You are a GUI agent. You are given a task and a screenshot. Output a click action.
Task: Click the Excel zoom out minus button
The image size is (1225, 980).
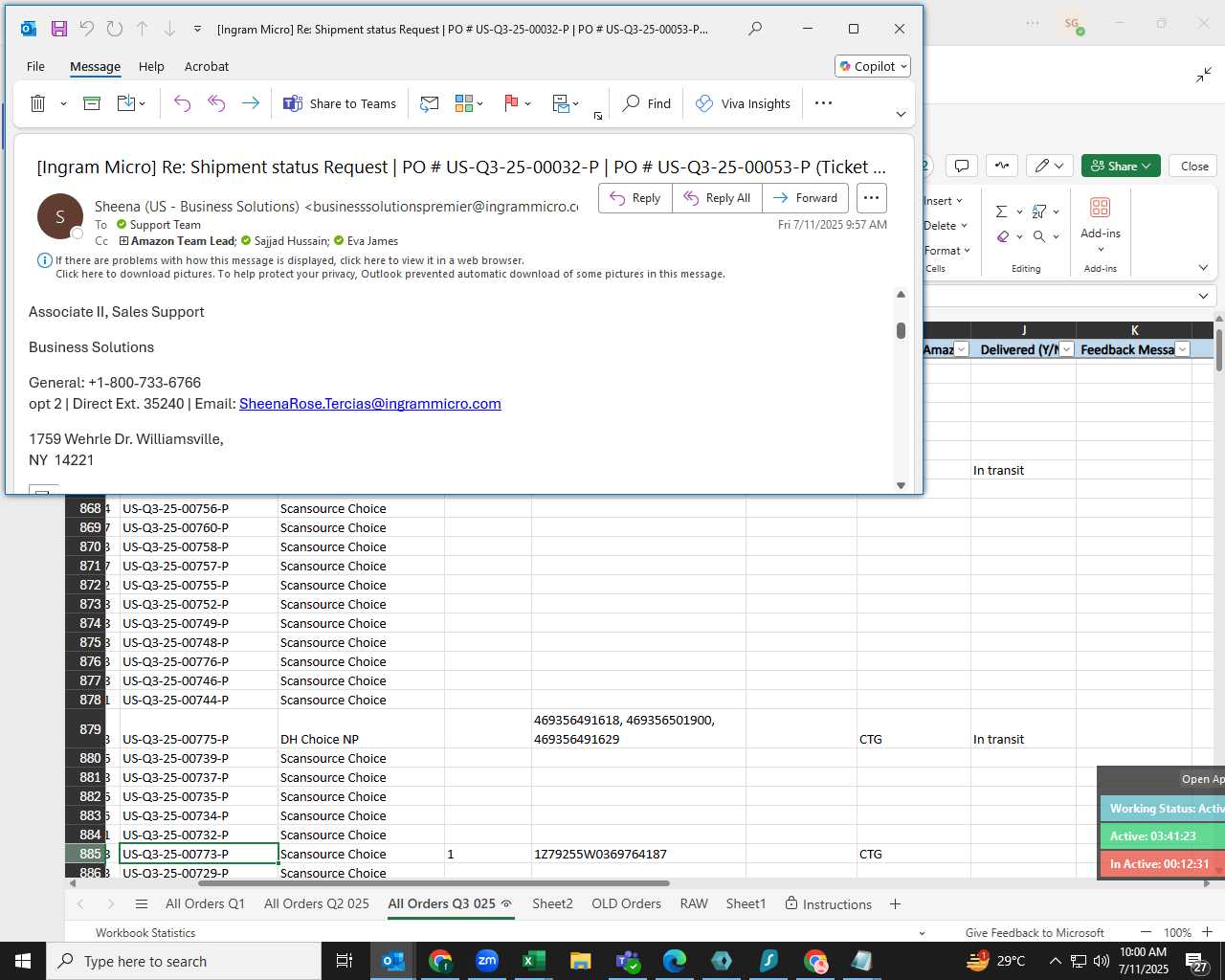click(x=1146, y=932)
